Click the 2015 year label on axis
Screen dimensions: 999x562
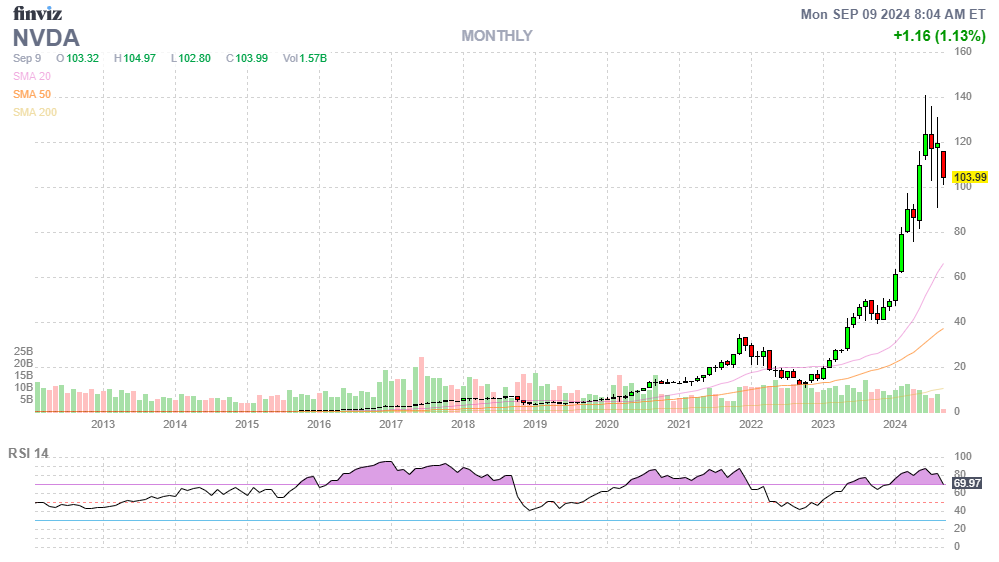[247, 424]
